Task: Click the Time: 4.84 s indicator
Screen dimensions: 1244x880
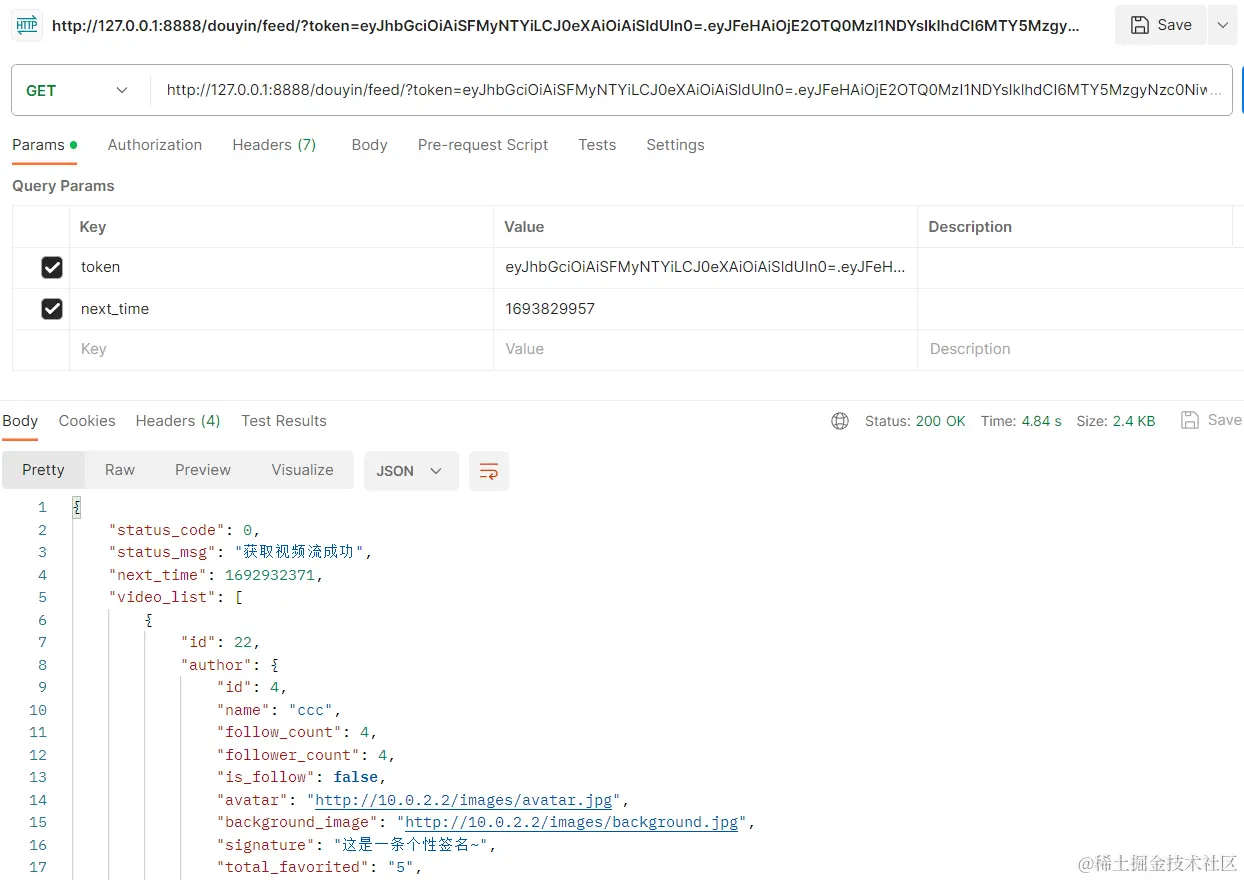Action: [1021, 421]
